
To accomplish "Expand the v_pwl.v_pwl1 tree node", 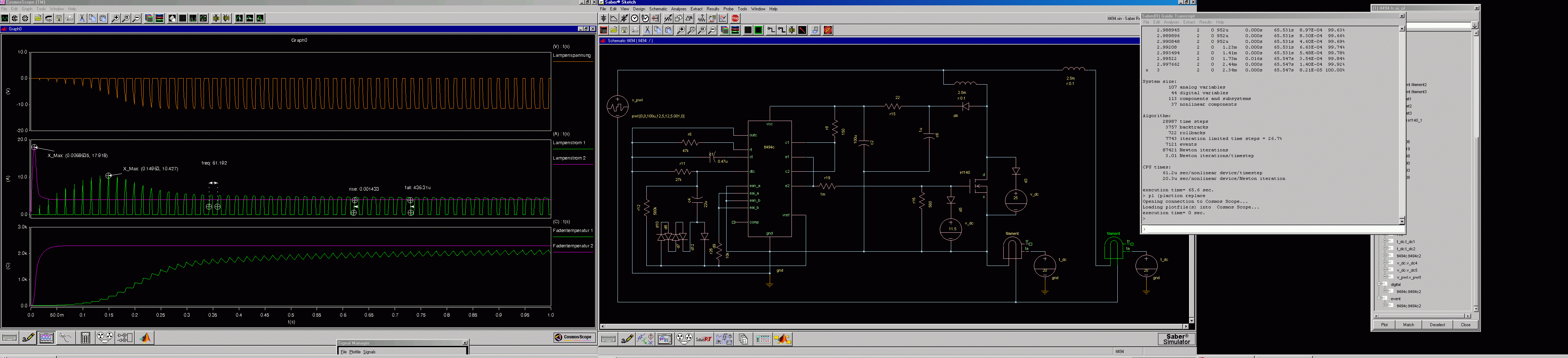I will (1385, 277).
